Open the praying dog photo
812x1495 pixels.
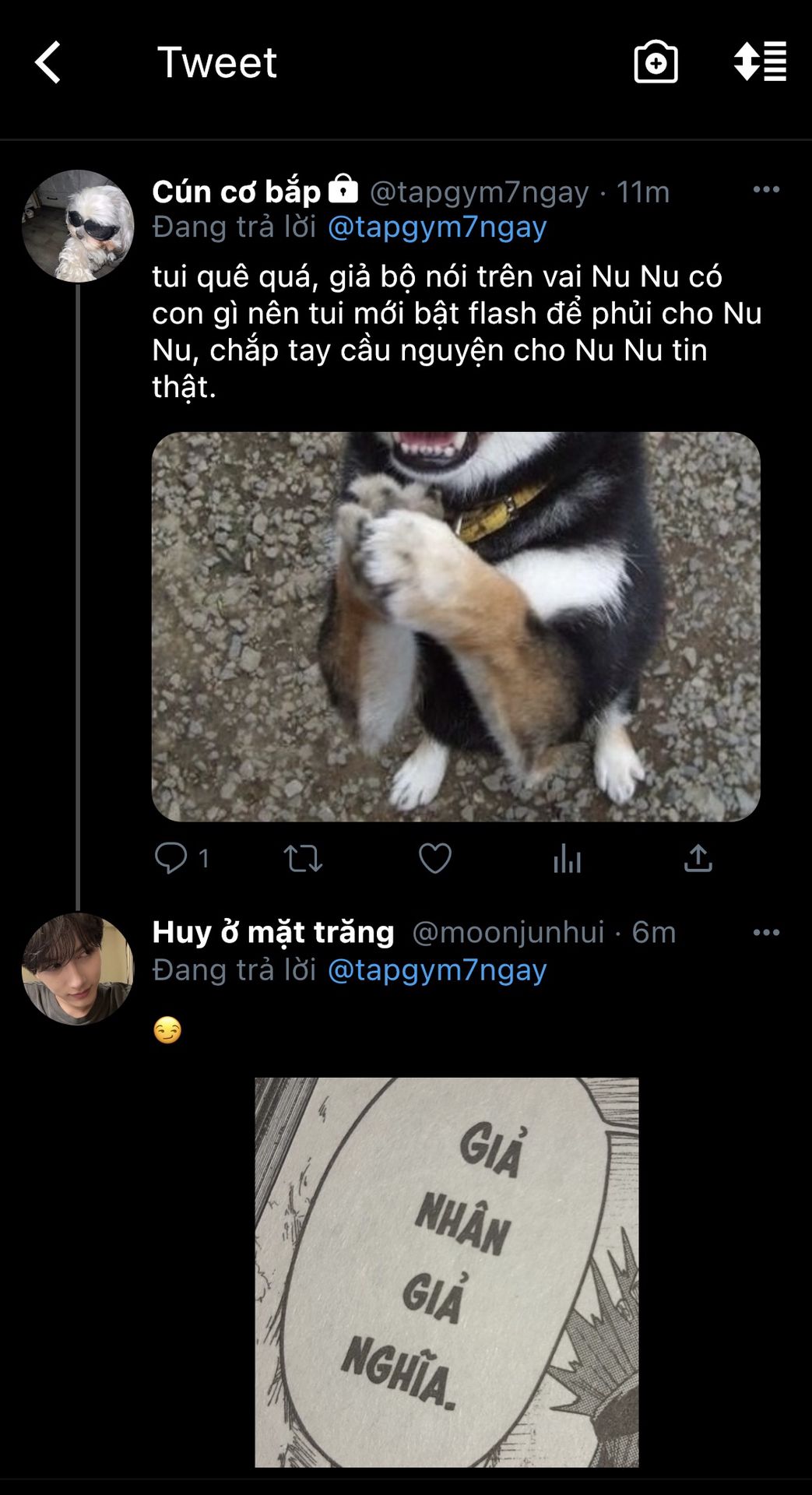tap(455, 626)
